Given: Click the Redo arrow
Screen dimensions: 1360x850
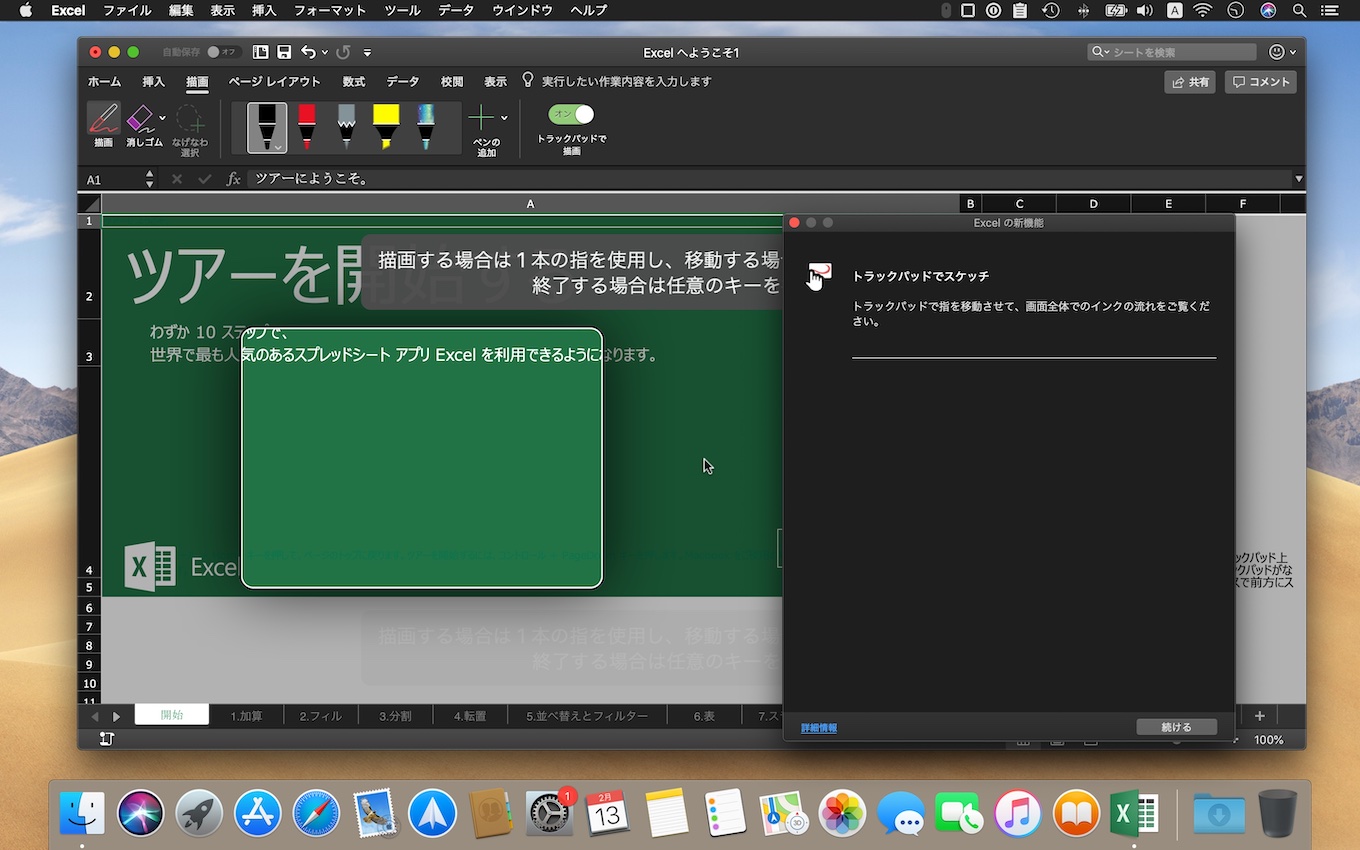Looking at the screenshot, I should click(343, 52).
